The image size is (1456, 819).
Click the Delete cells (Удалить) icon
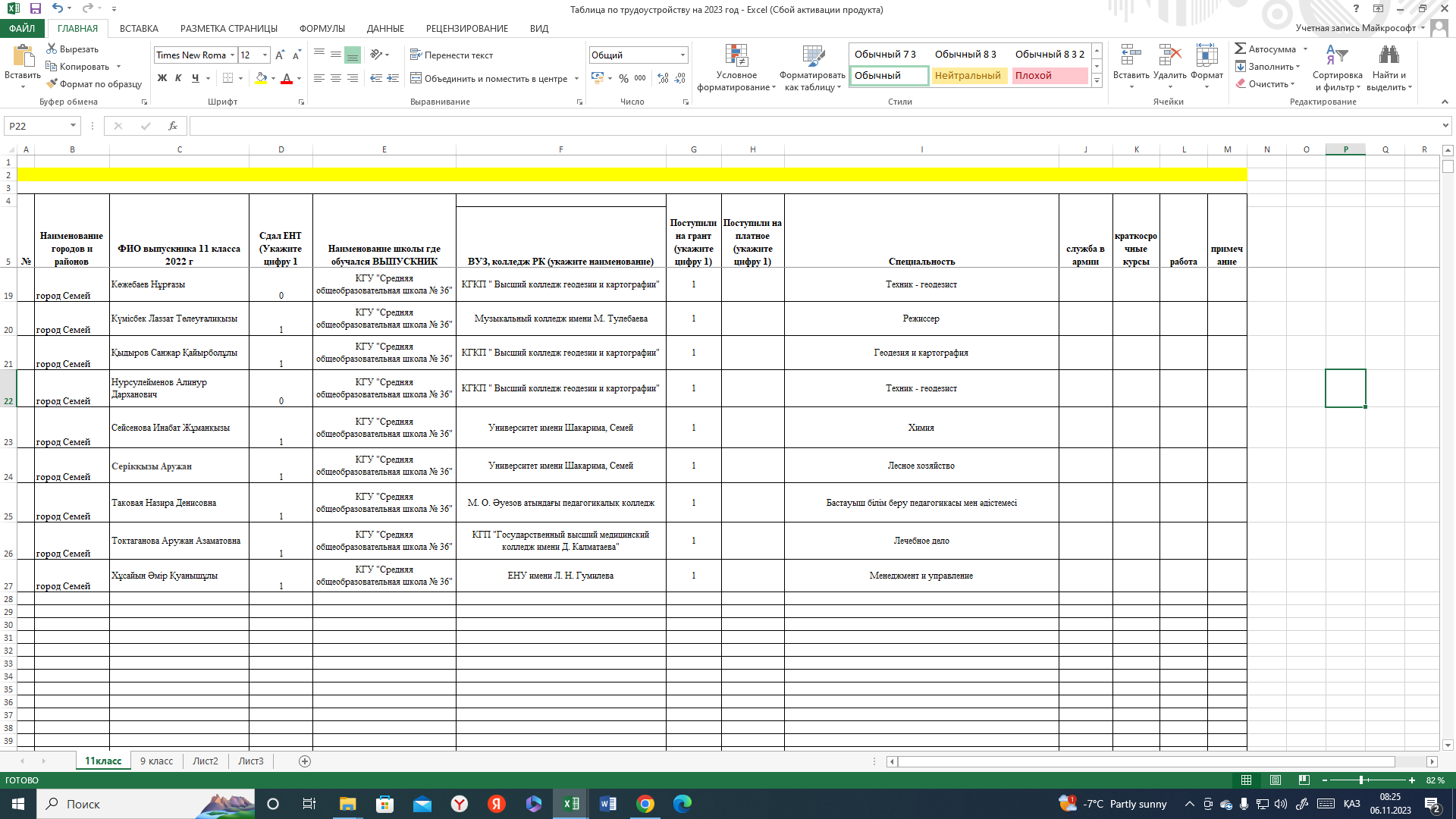click(x=1170, y=57)
